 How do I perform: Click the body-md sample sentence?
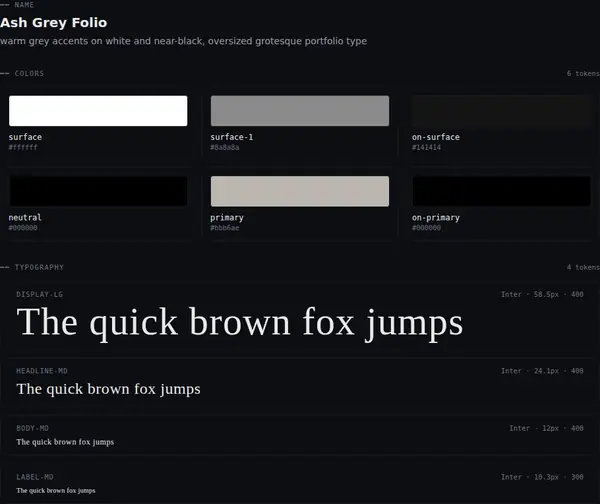(65, 442)
